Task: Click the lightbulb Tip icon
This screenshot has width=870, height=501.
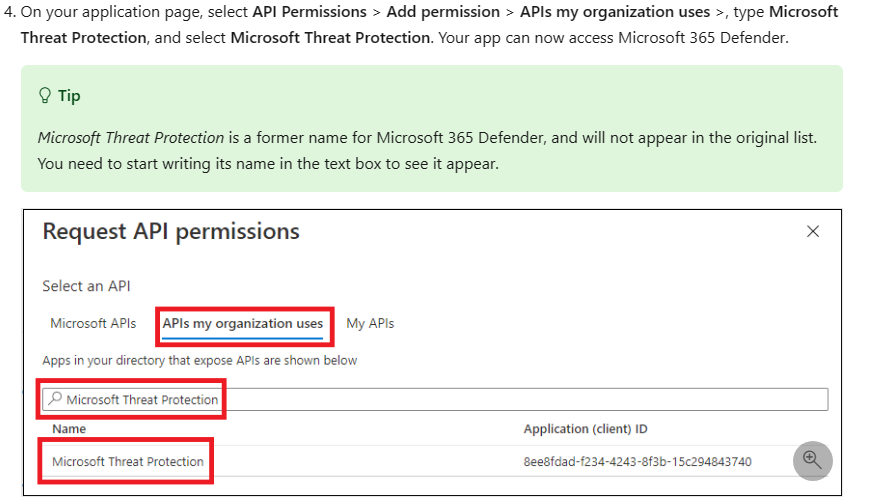Action: 45,95
